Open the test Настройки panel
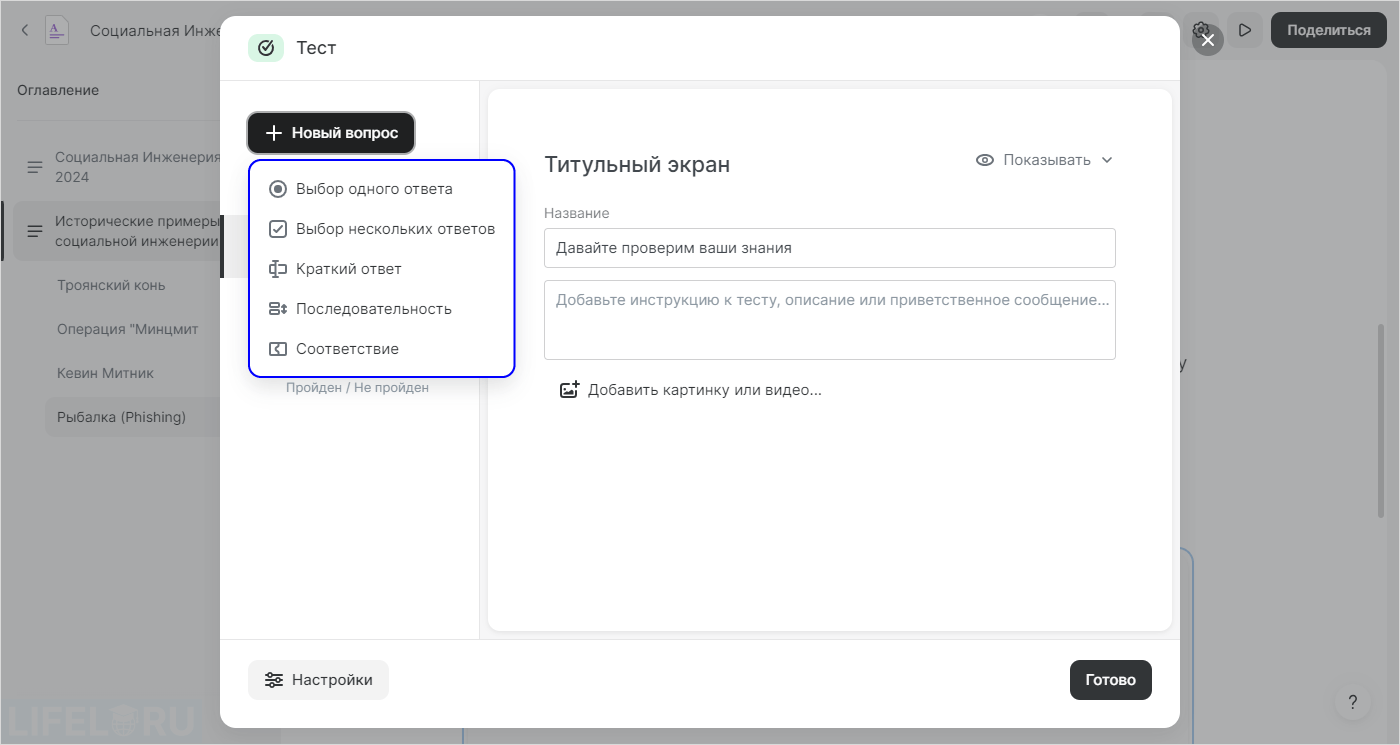Image resolution: width=1400 pixels, height=745 pixels. tap(318, 679)
